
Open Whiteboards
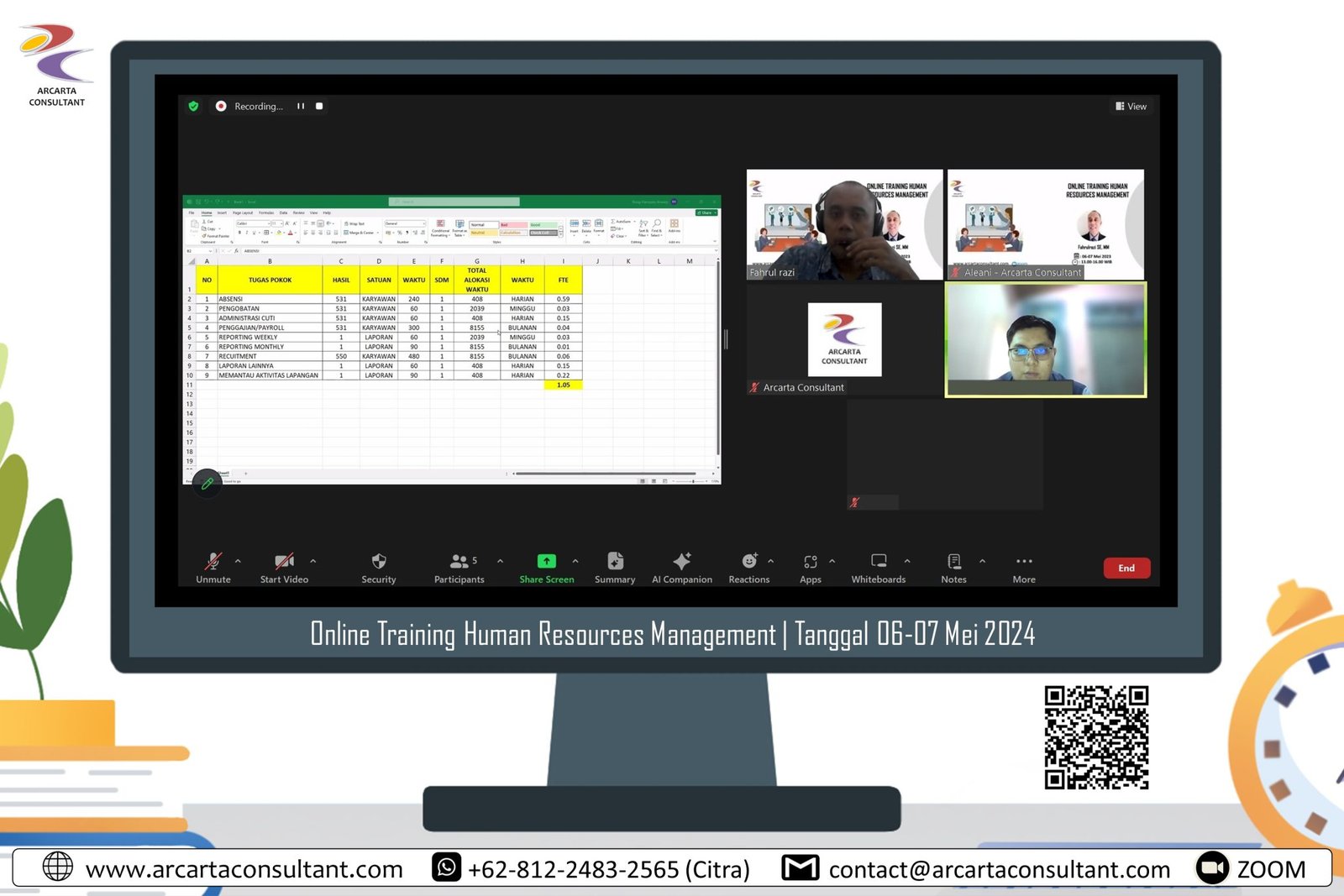click(x=879, y=568)
